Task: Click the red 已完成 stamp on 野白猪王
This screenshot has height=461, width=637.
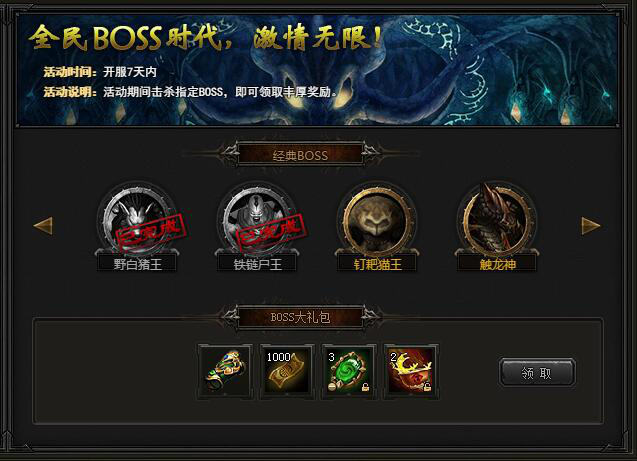Action: tap(150, 234)
